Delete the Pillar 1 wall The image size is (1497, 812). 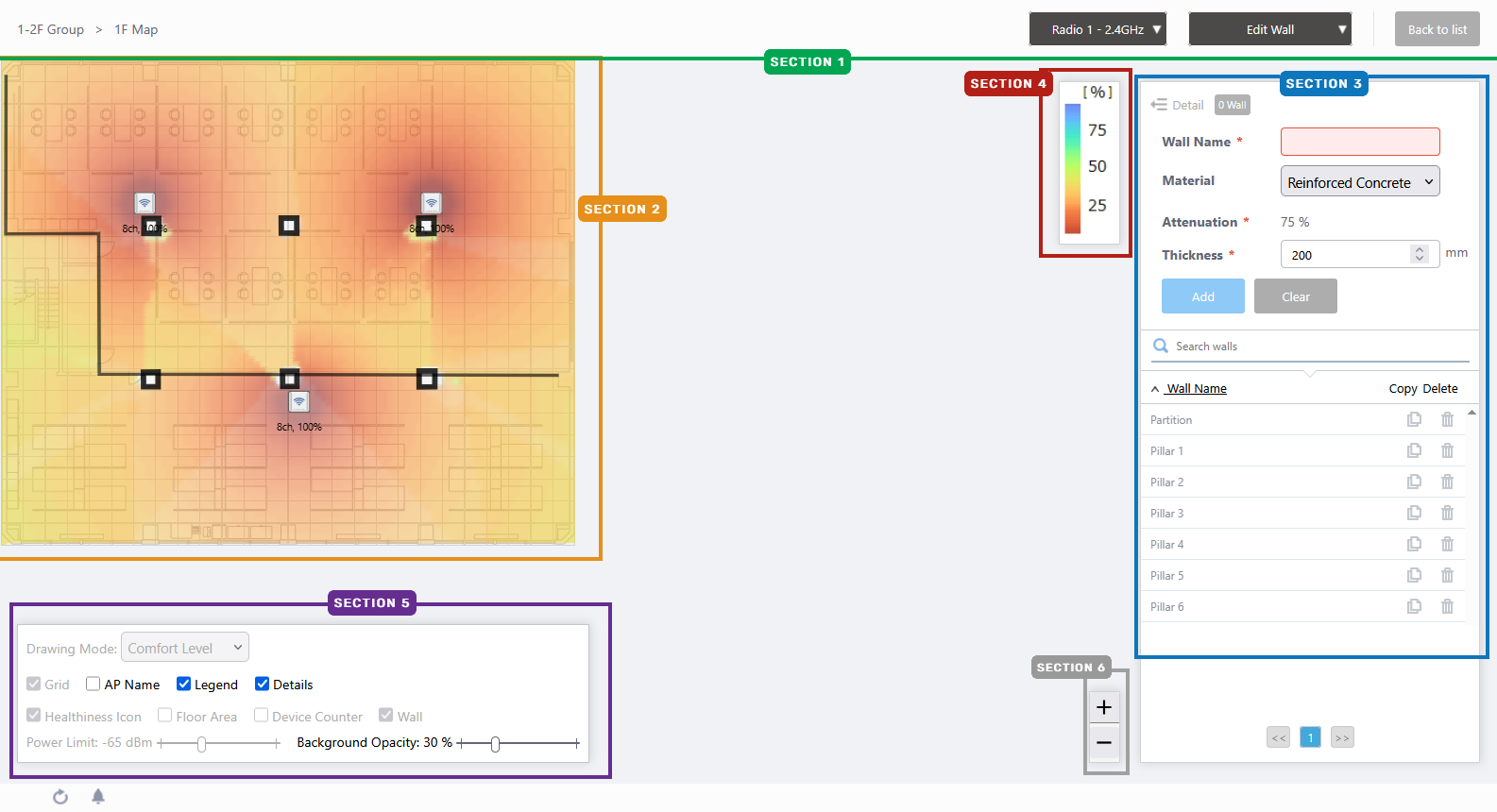[1447, 450]
